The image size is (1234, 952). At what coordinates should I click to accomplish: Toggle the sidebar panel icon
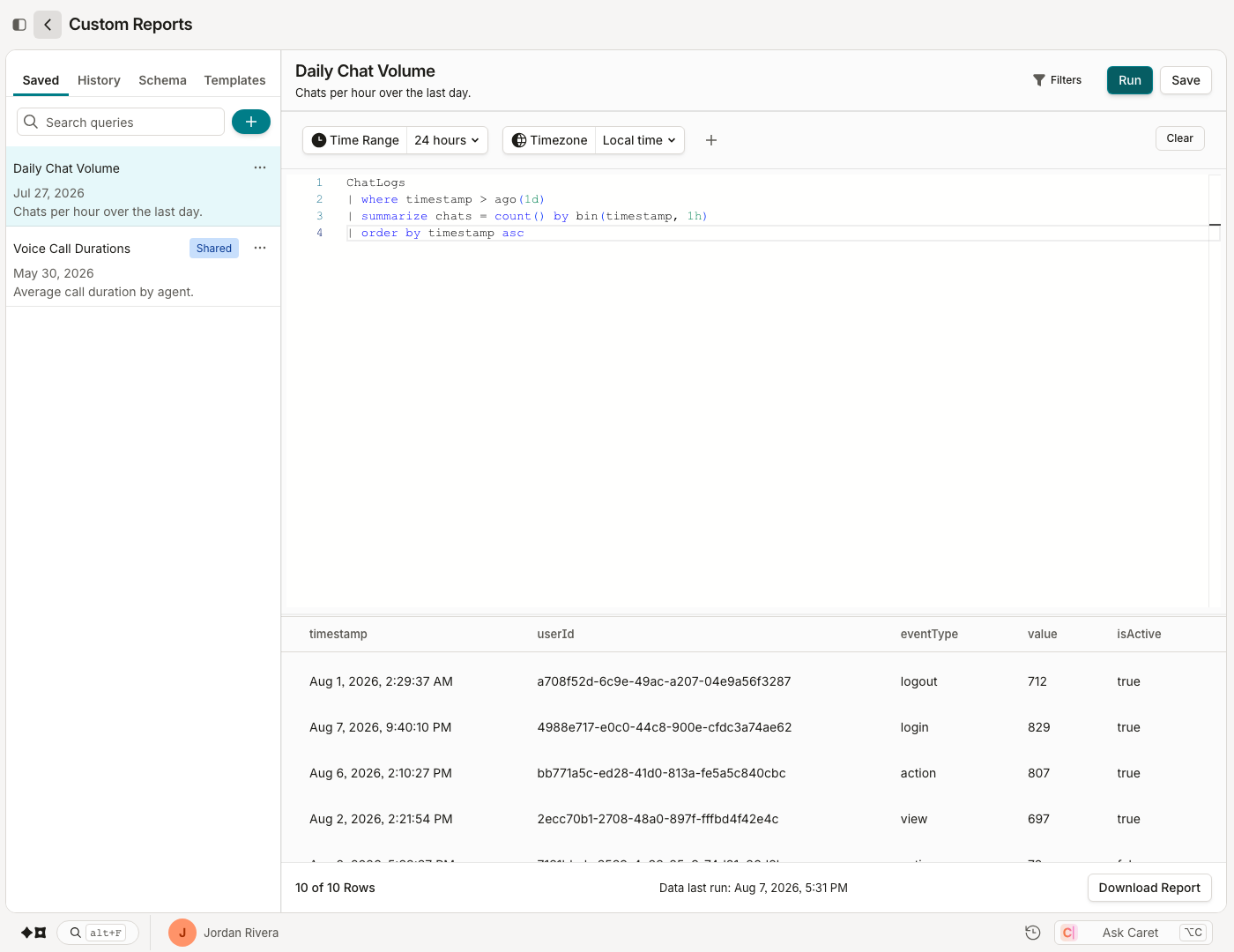(19, 25)
